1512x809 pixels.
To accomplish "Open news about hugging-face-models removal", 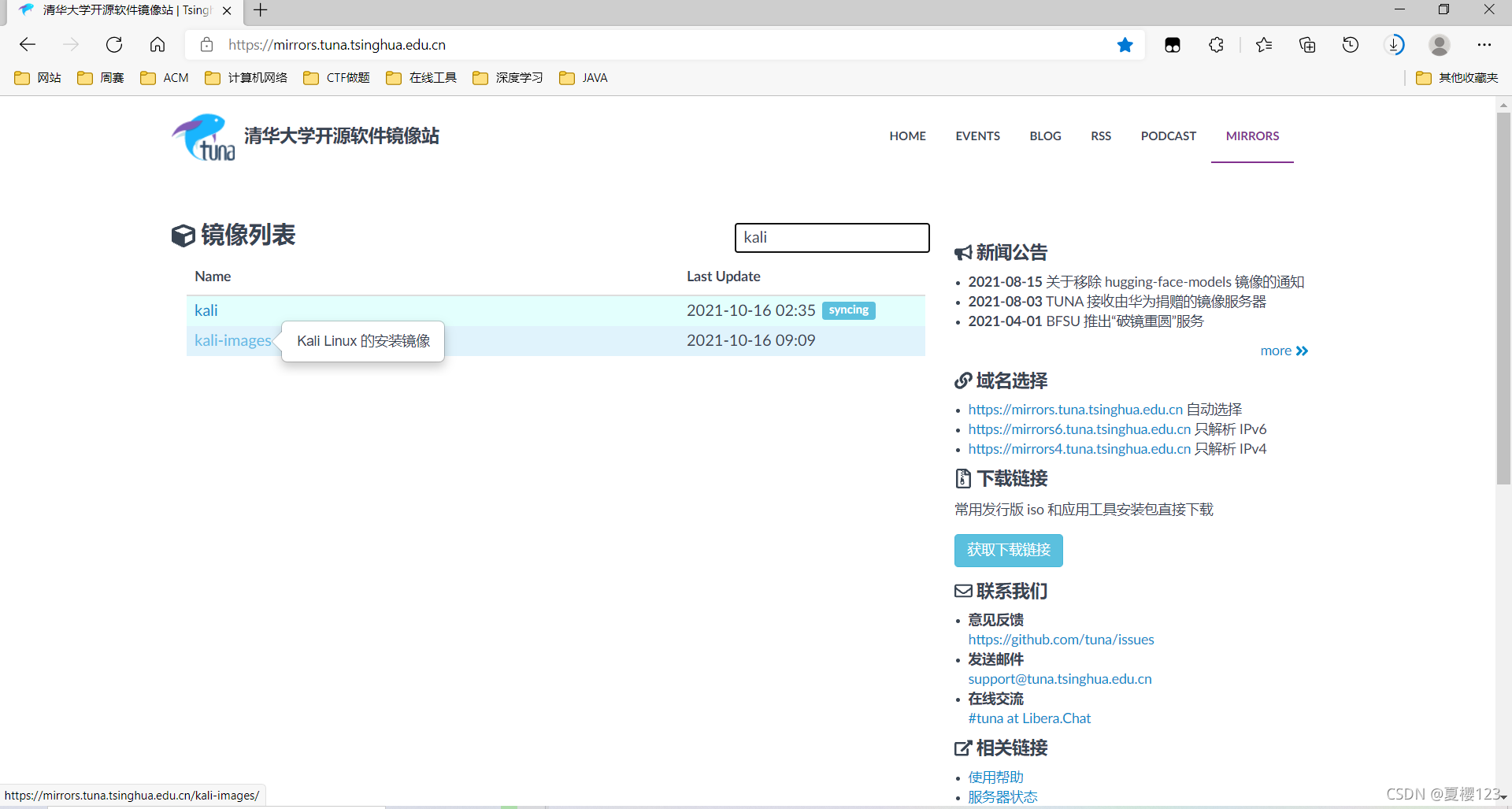I will point(1136,282).
